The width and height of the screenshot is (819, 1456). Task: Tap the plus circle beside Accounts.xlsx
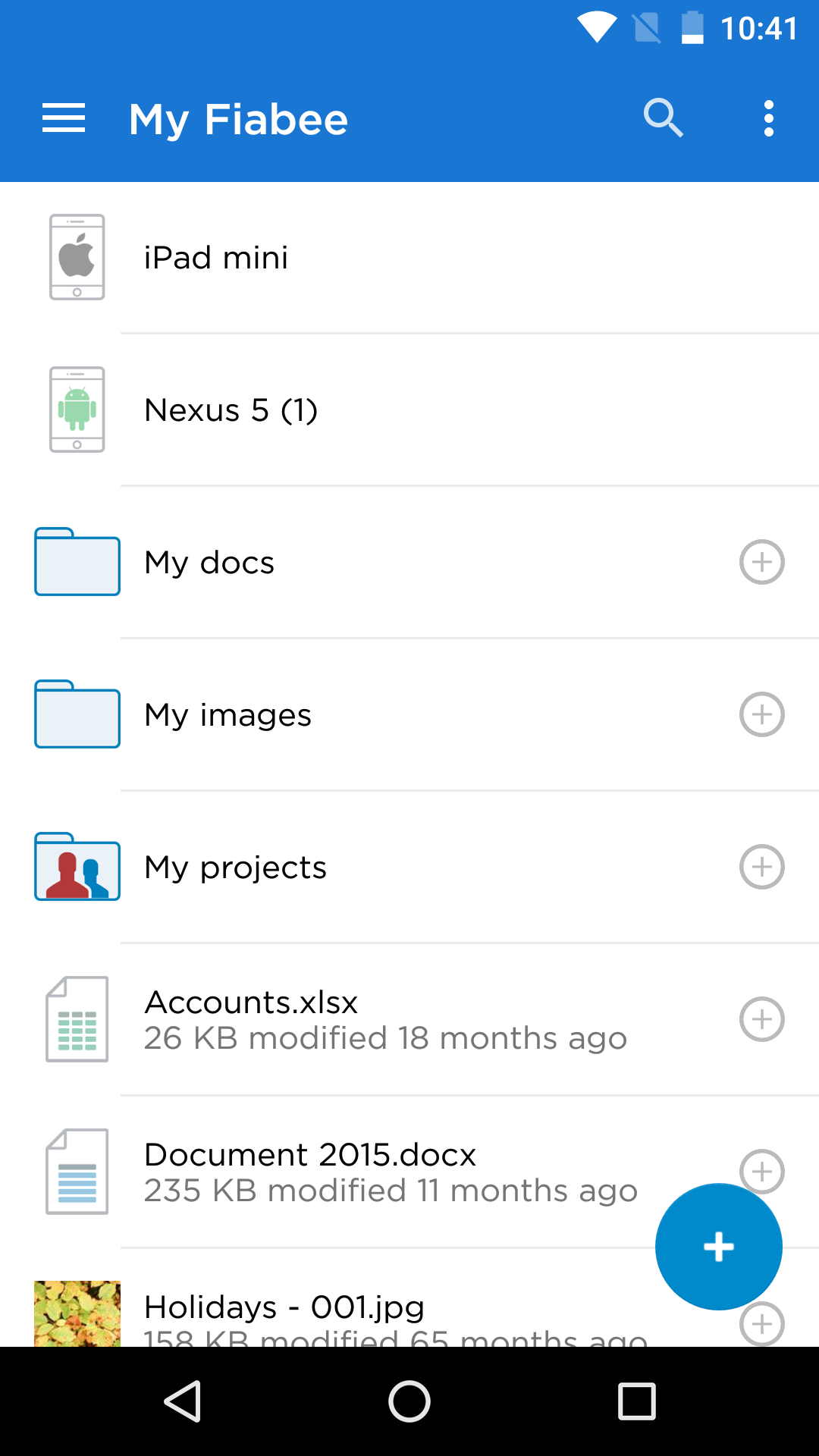[761, 1019]
